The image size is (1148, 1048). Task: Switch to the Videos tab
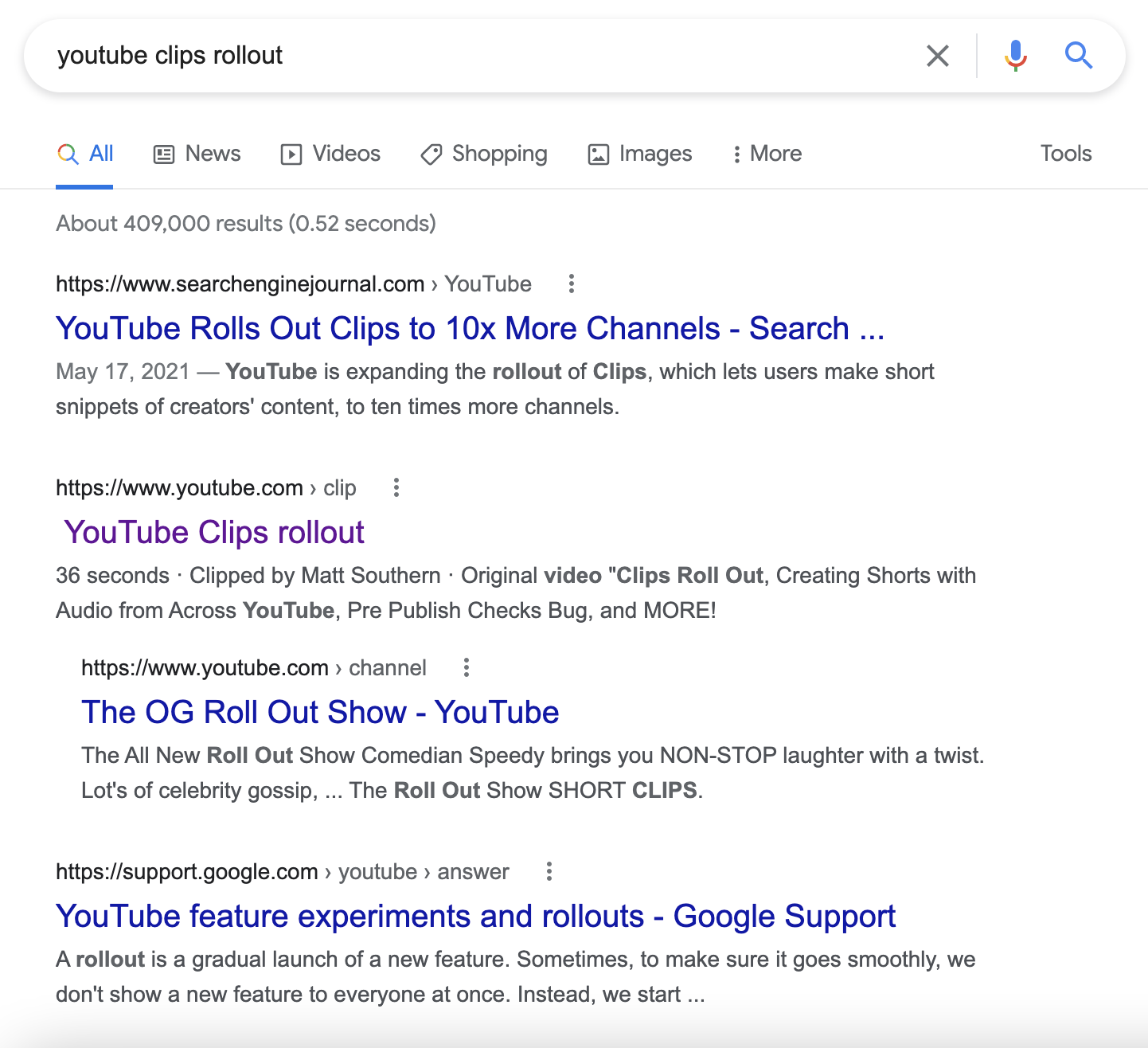tap(330, 154)
